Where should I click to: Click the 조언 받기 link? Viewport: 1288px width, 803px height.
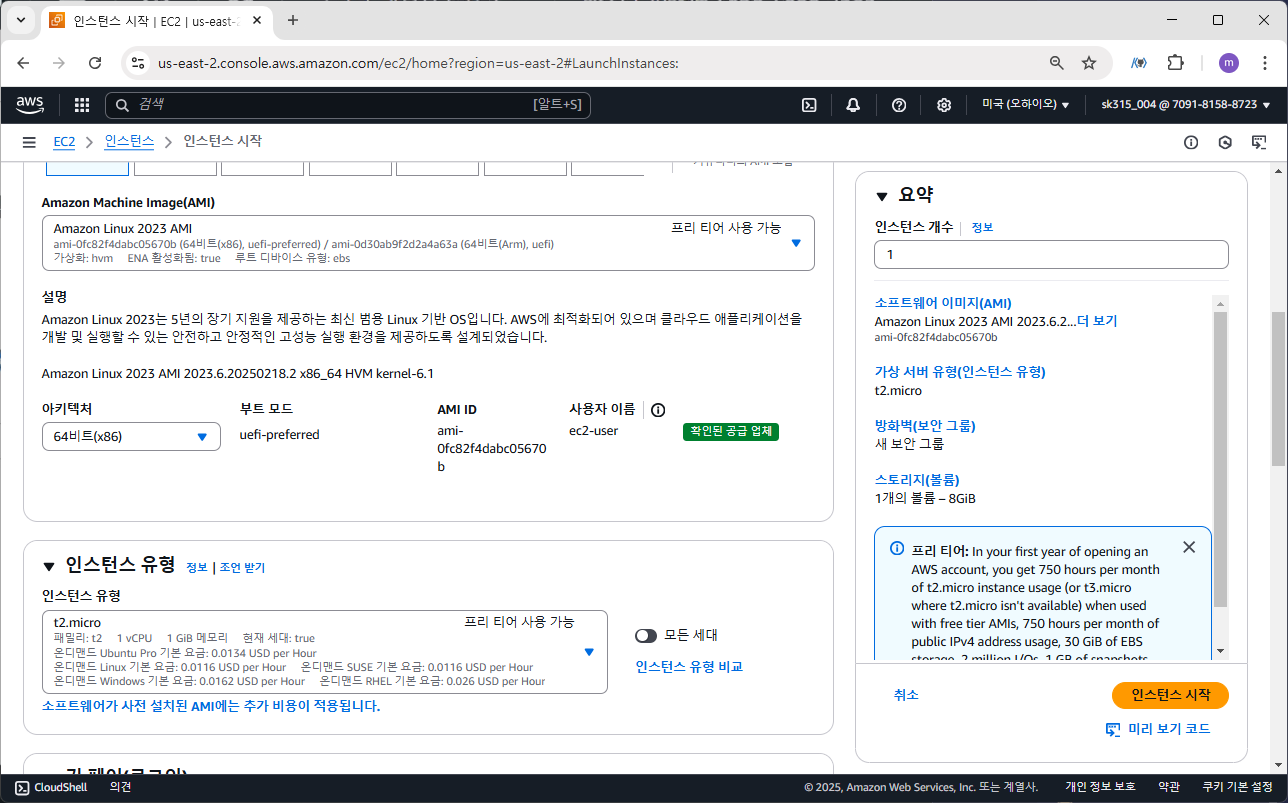pos(243,567)
